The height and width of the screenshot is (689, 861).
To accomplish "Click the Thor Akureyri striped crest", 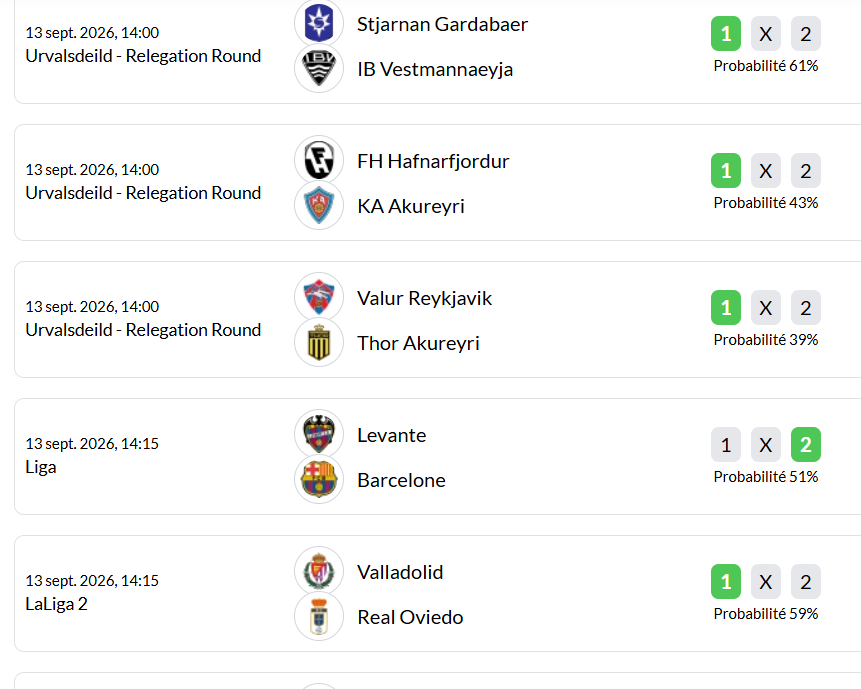I will point(318,343).
